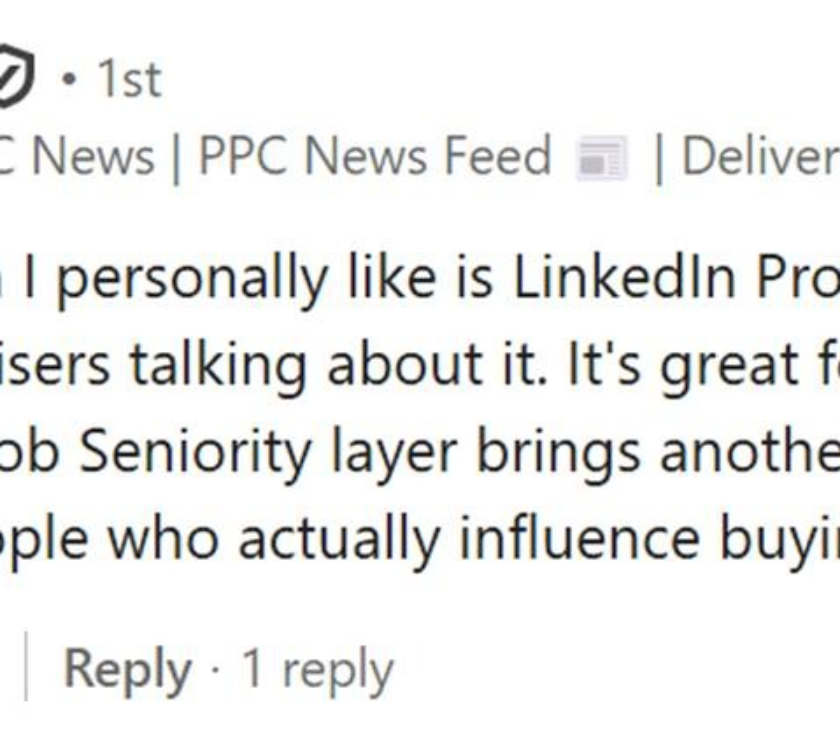
Task: Click the 'talking about it' comment line
Action: [420, 366]
